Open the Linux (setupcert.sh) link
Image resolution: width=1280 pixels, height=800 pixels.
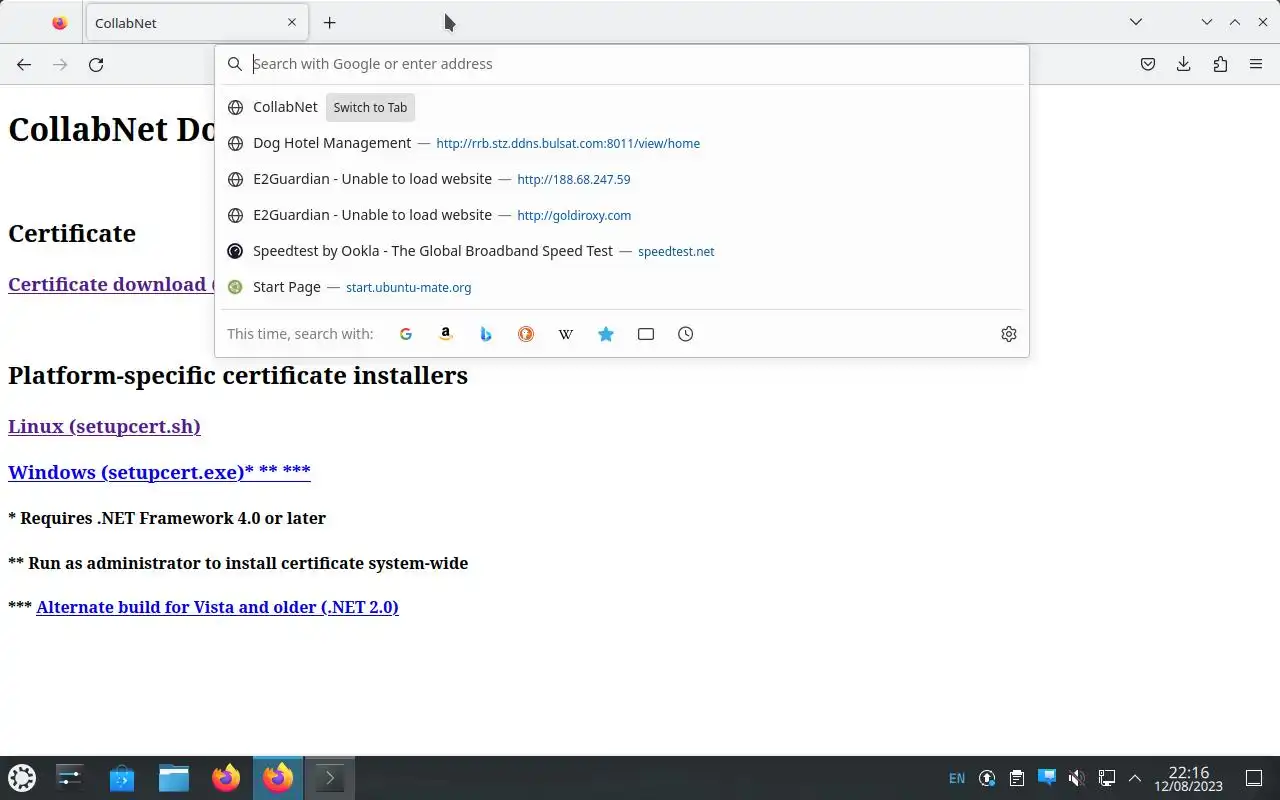[104, 426]
